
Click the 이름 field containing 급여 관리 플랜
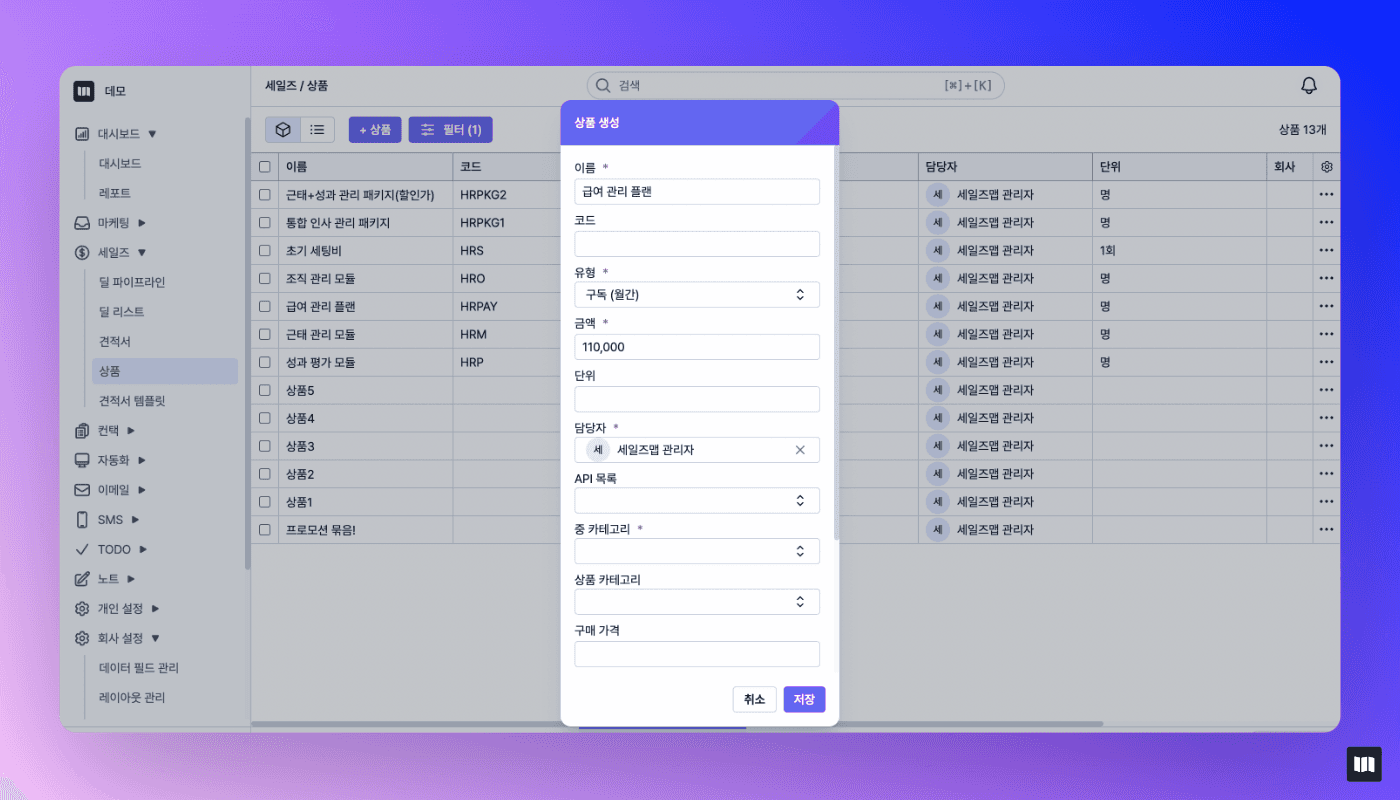[x=697, y=191]
